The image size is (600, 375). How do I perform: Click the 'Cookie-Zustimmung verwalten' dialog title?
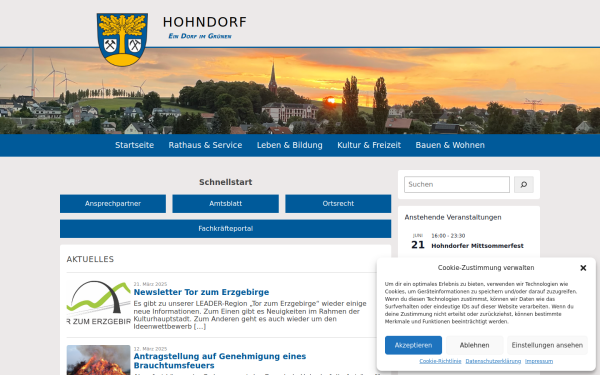click(486, 268)
